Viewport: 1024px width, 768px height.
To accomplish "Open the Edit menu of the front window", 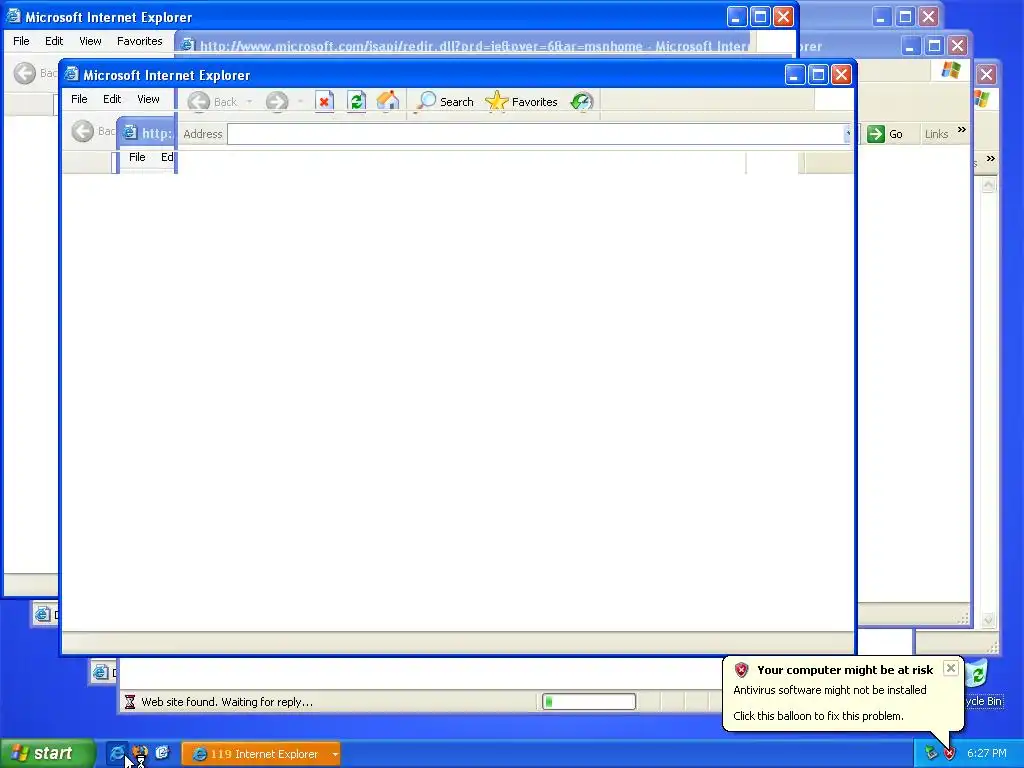I will point(112,99).
